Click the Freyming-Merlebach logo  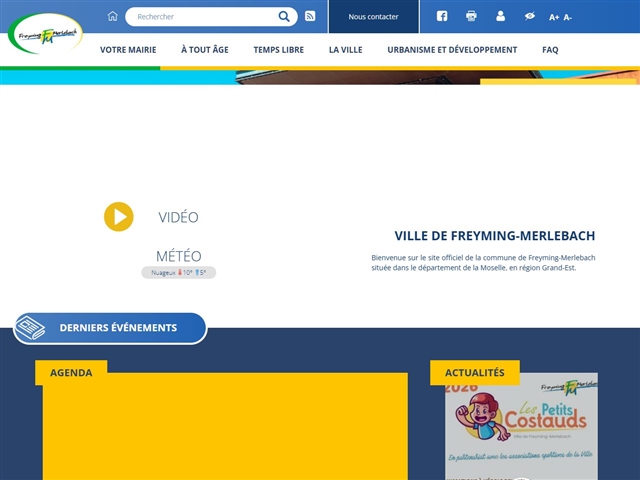45,33
